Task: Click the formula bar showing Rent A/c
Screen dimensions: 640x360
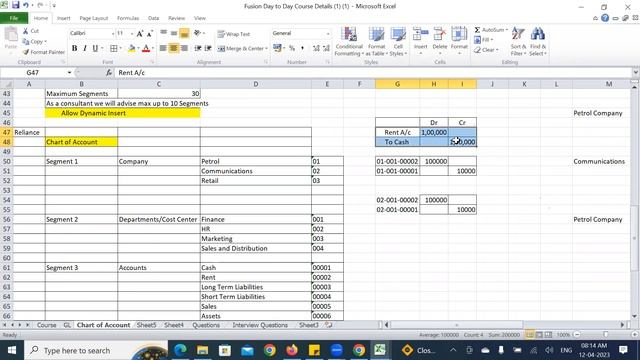Action: click(x=373, y=73)
